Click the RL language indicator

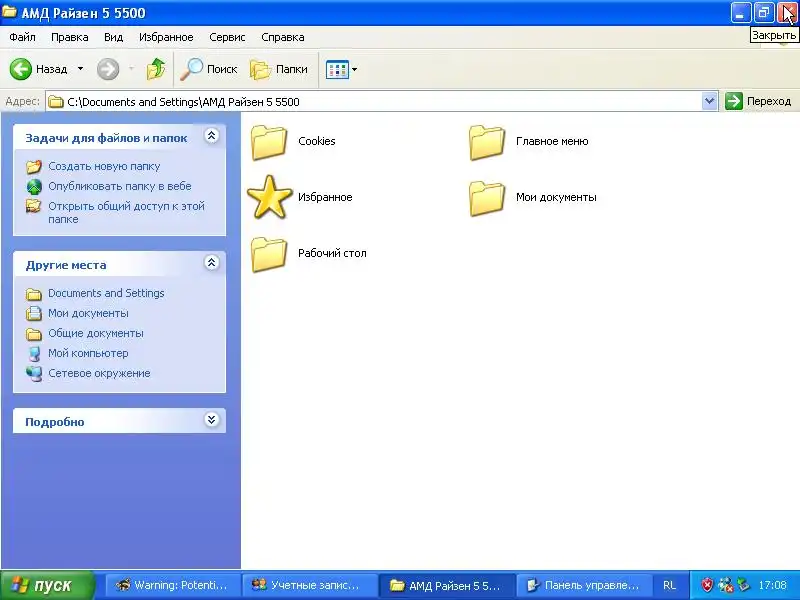click(x=669, y=585)
